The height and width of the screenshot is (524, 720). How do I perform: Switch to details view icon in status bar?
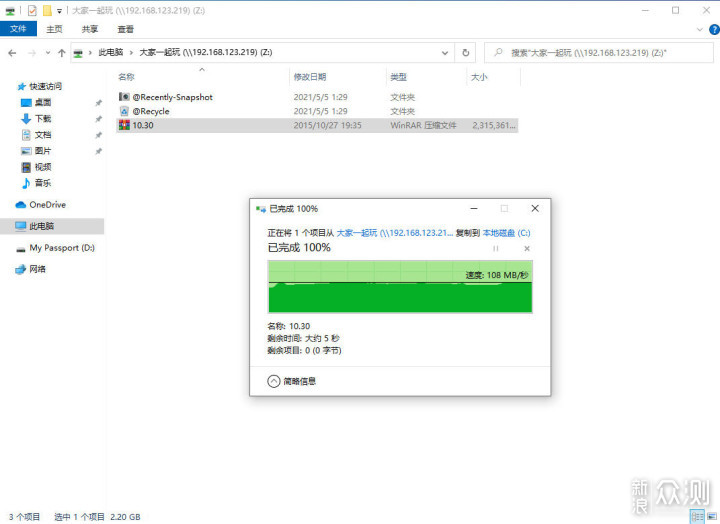[x=698, y=517]
